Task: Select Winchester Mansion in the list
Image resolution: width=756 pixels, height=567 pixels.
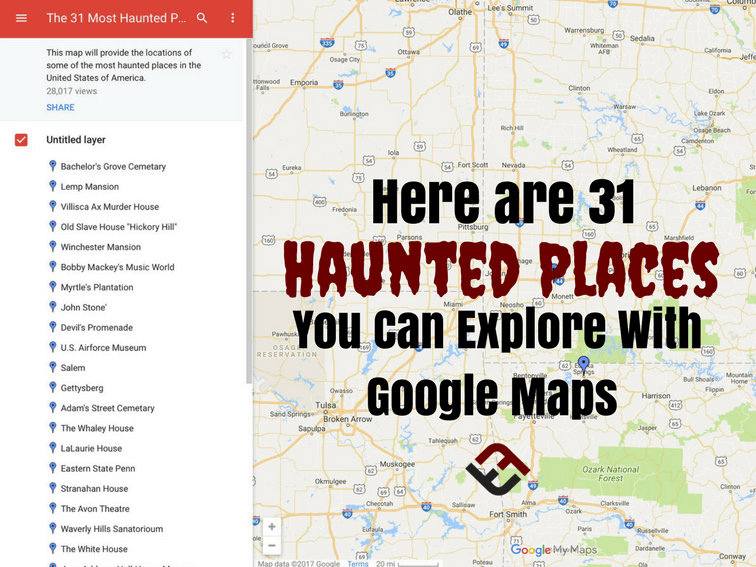Action: coord(100,247)
